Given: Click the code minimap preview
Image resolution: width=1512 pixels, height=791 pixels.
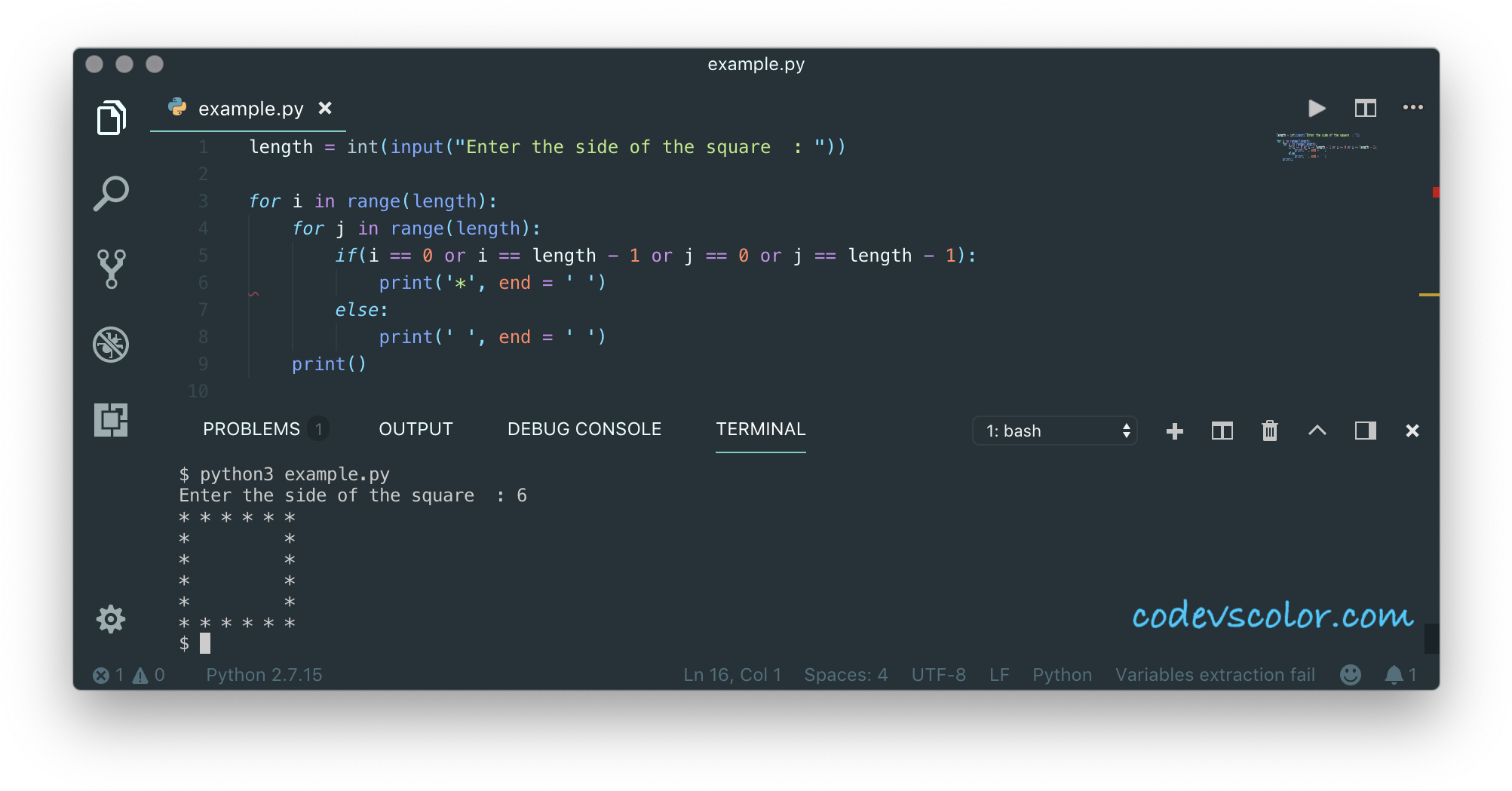Looking at the screenshot, I should click(x=1326, y=147).
